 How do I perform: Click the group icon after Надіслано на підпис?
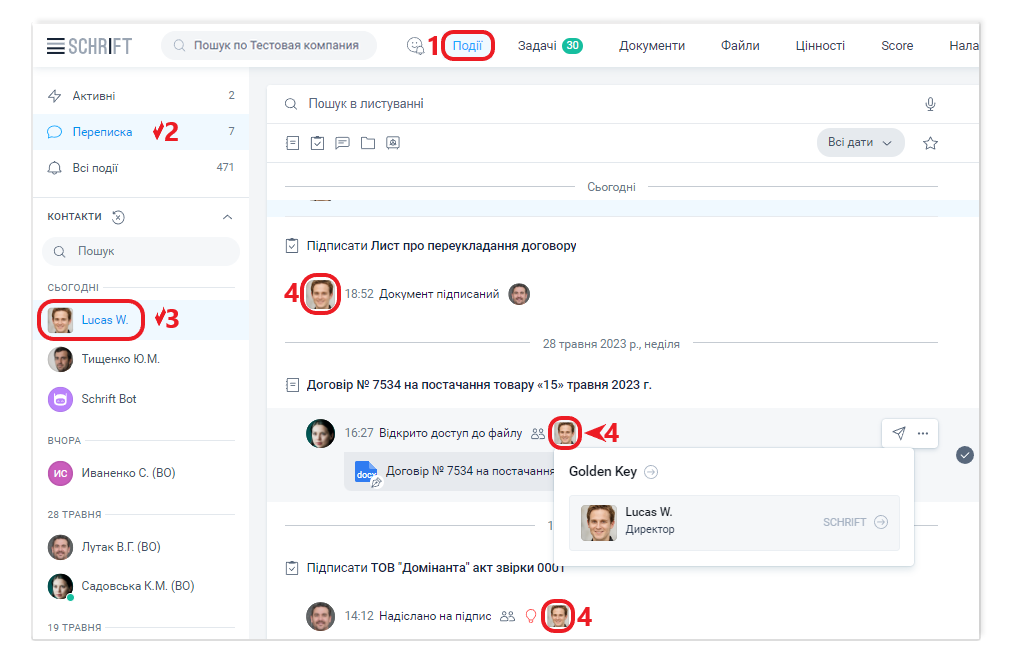(x=507, y=617)
